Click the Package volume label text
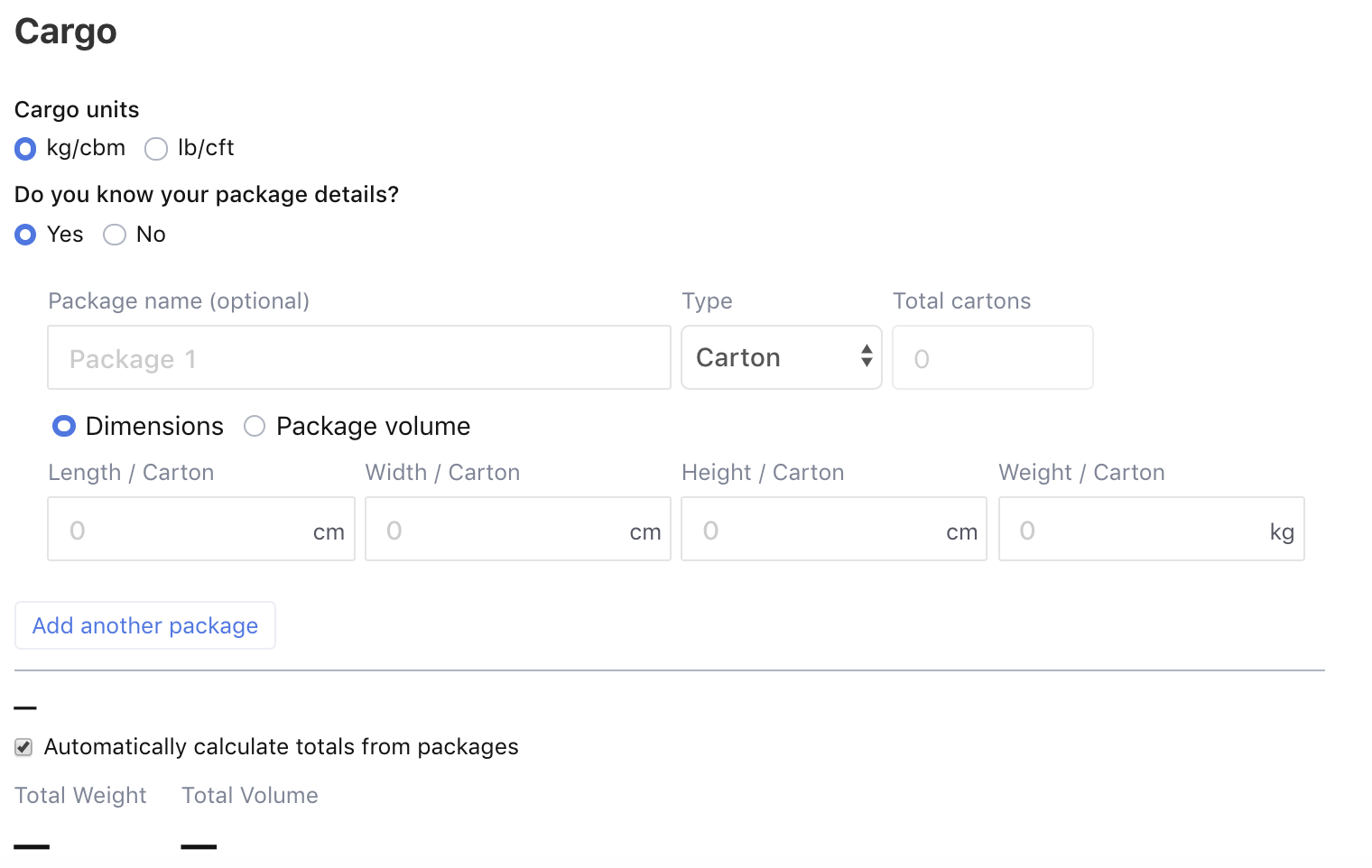 (373, 426)
